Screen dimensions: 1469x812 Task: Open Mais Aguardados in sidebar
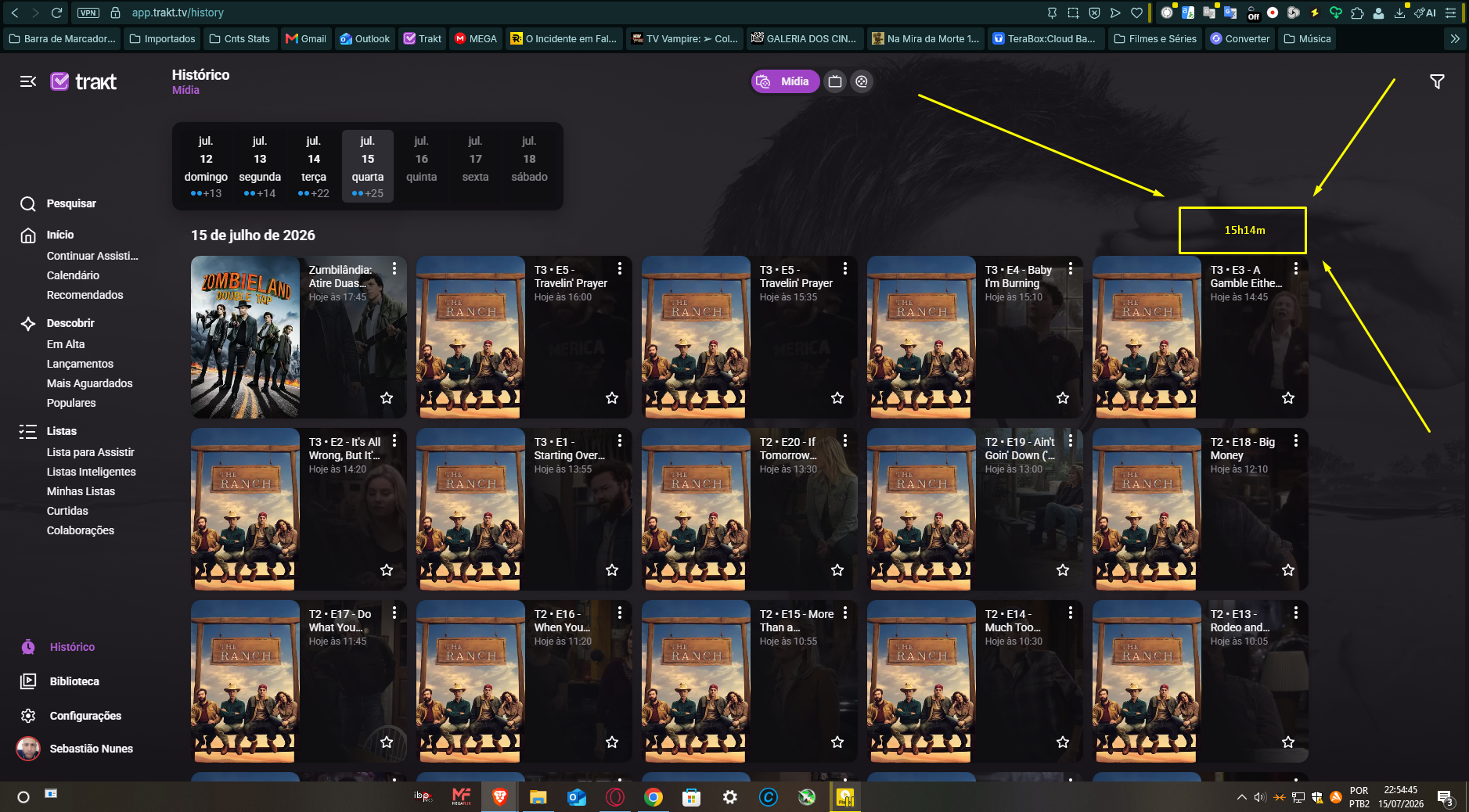(90, 383)
